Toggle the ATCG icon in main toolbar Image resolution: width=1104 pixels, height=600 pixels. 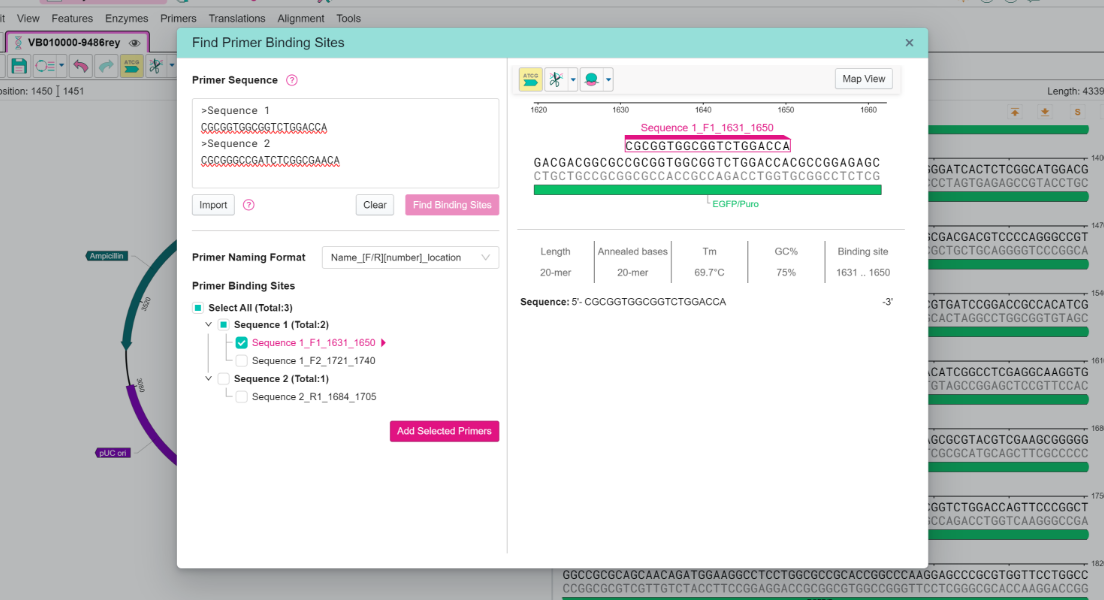[x=131, y=66]
